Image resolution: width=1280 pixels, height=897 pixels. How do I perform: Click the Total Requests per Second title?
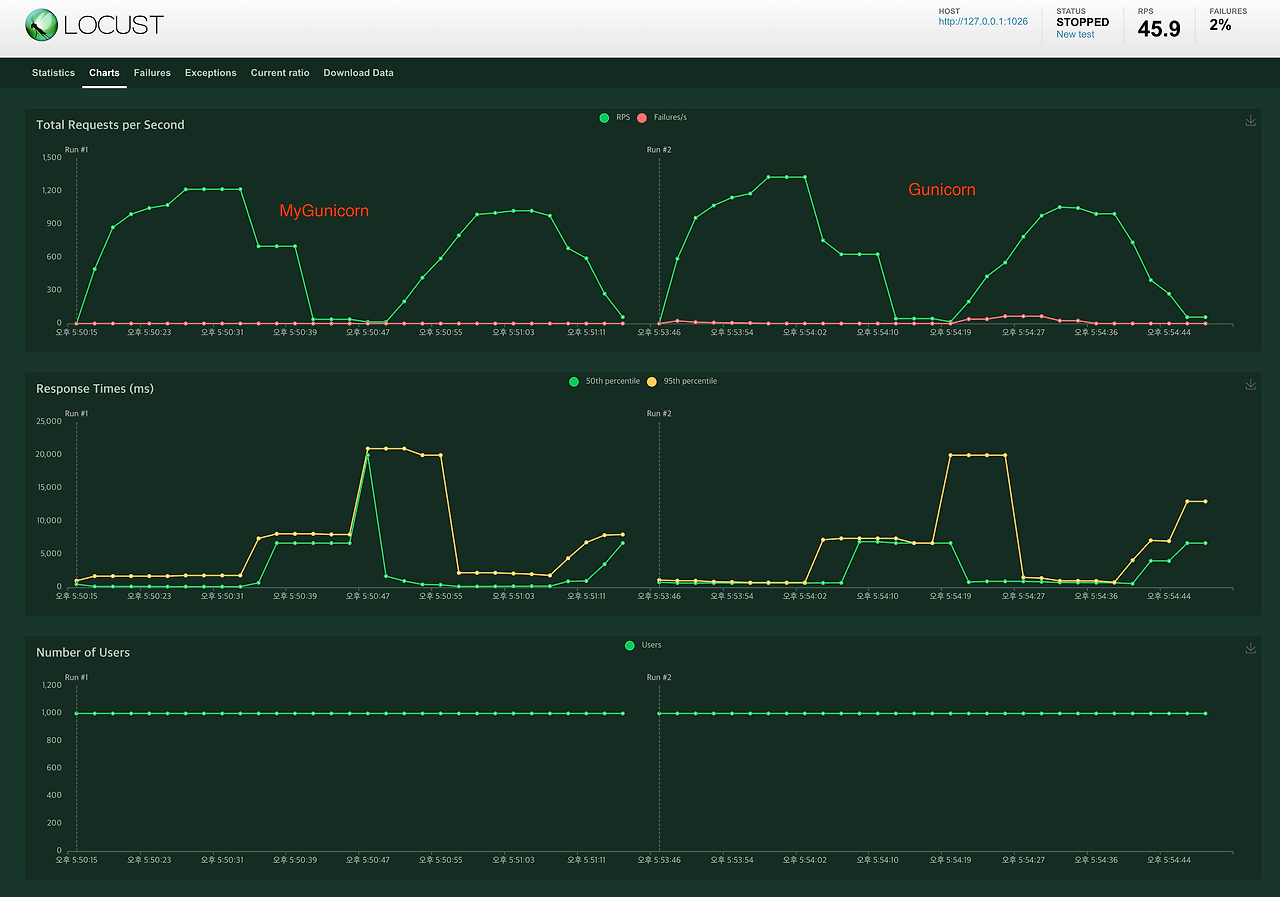110,125
